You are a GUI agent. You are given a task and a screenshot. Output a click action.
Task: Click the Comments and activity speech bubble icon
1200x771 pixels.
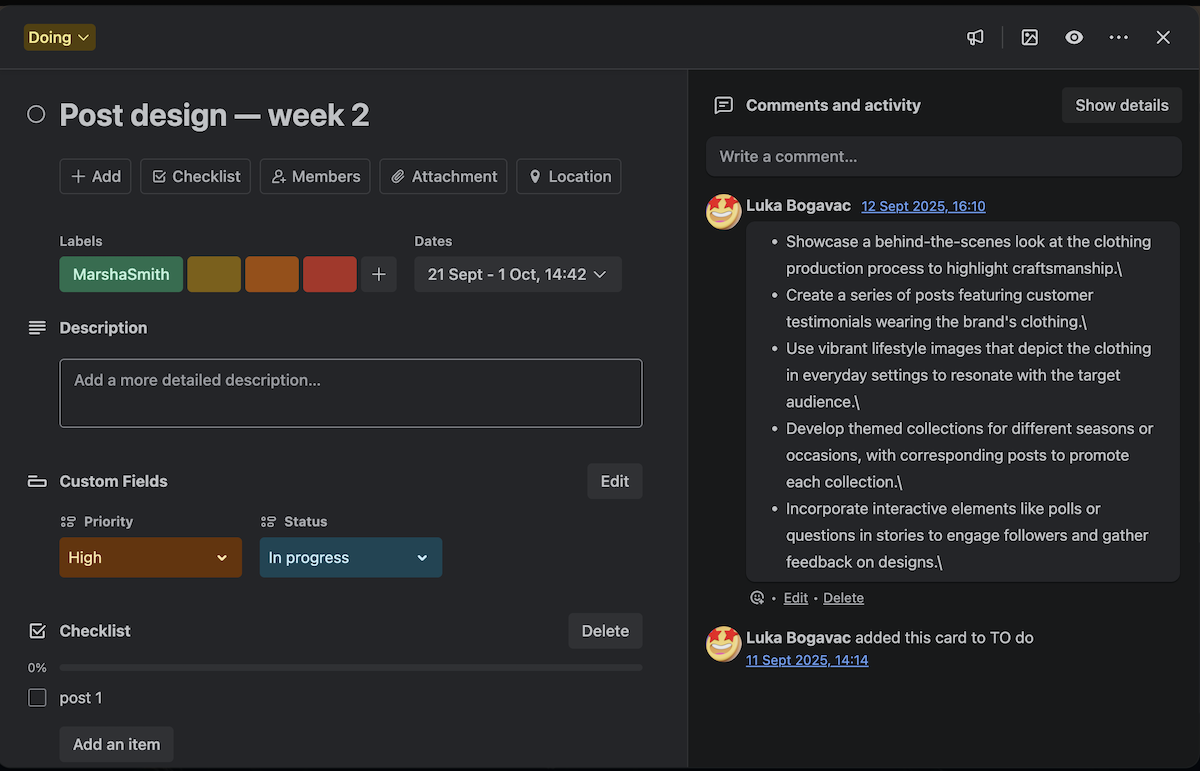pyautogui.click(x=723, y=105)
